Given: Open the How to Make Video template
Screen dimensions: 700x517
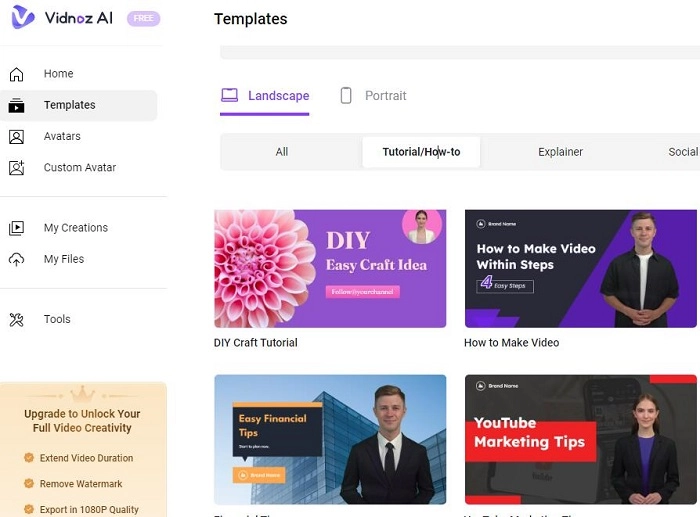Looking at the screenshot, I should [580, 268].
